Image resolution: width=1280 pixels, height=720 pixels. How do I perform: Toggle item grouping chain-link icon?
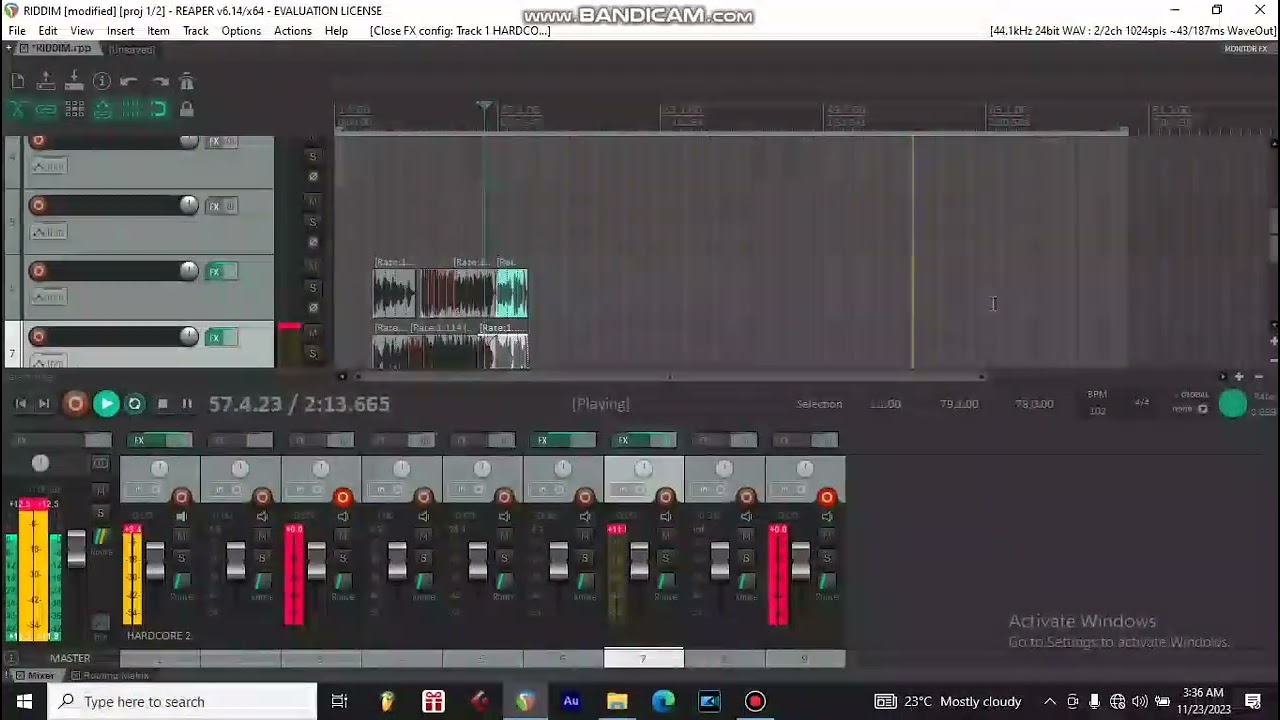point(46,110)
